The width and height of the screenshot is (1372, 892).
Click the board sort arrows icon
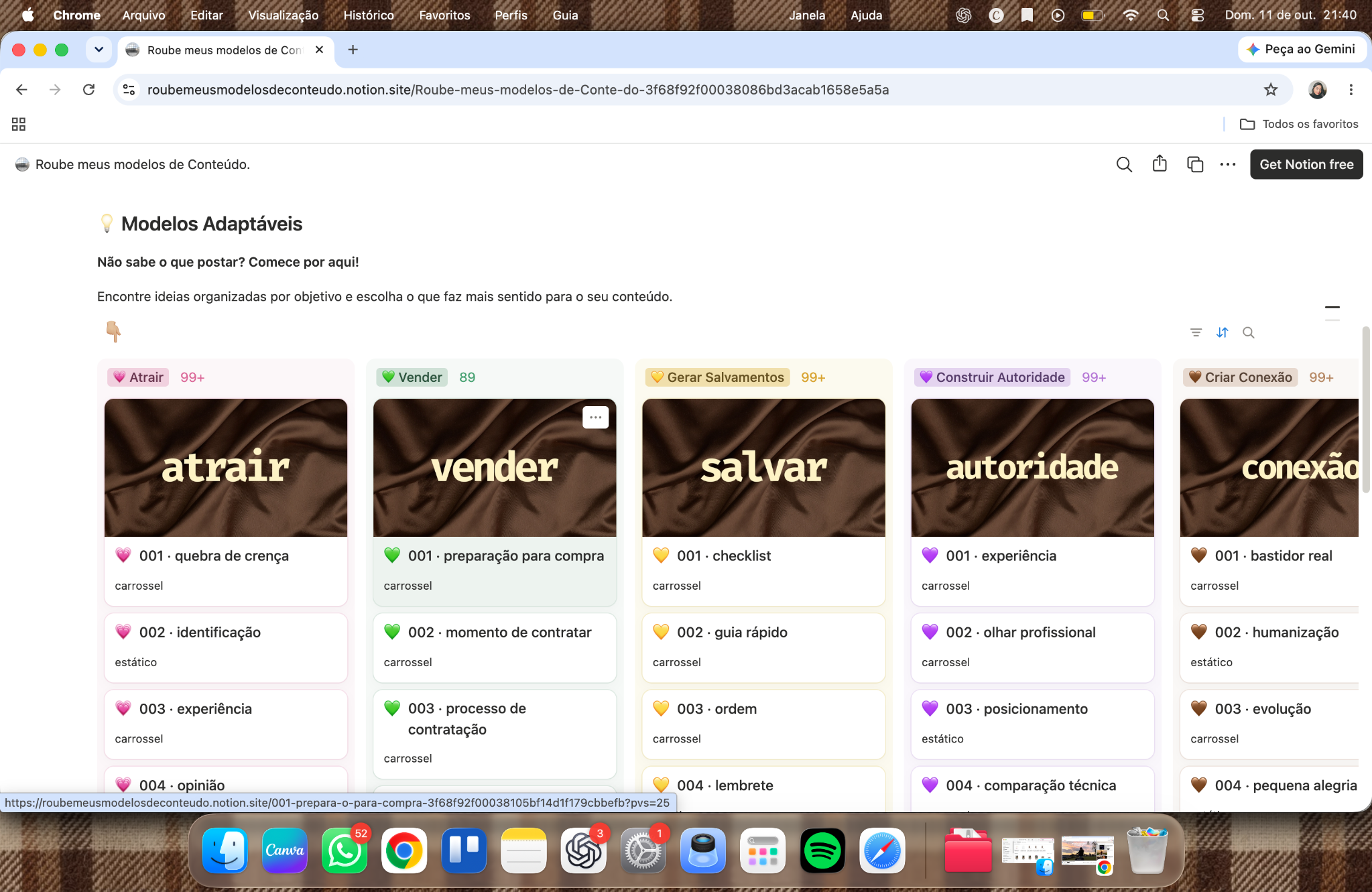coord(1222,332)
